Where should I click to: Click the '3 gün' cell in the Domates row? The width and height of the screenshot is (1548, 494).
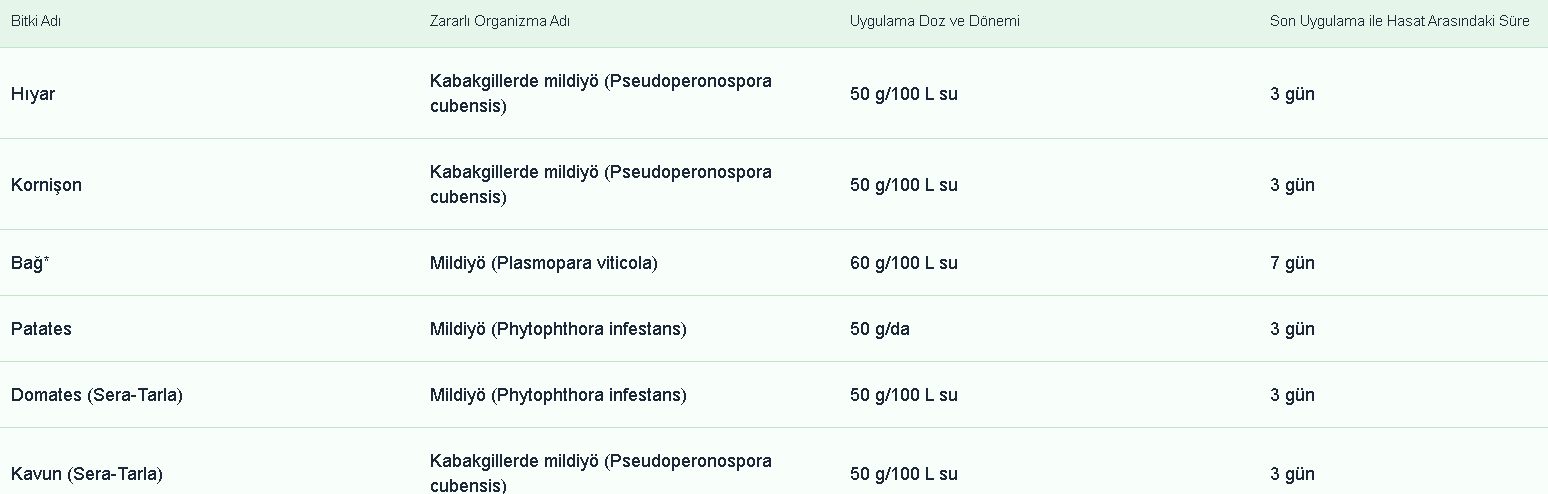point(1292,395)
